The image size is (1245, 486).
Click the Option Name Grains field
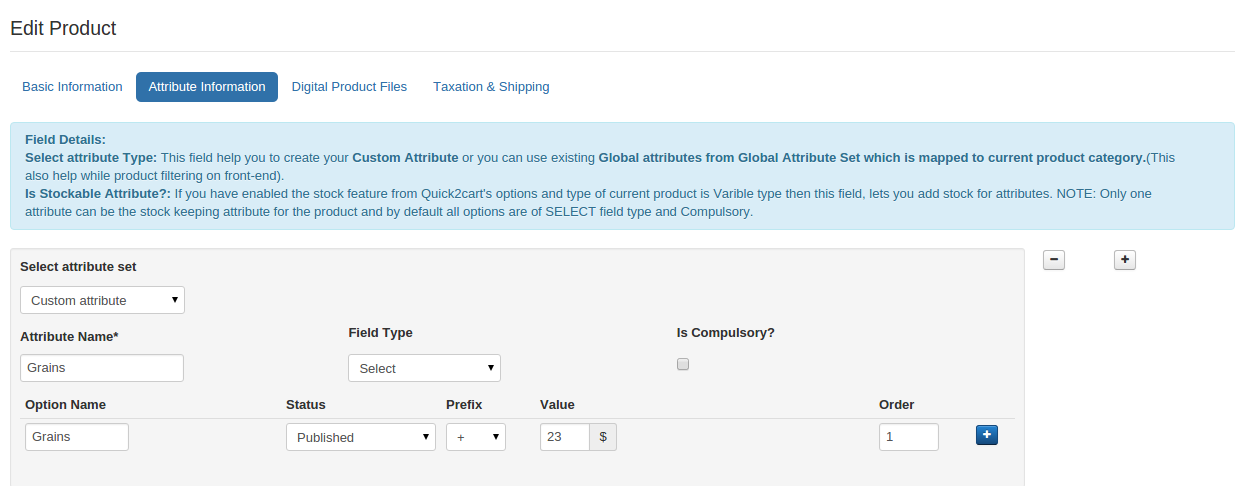[x=77, y=437]
